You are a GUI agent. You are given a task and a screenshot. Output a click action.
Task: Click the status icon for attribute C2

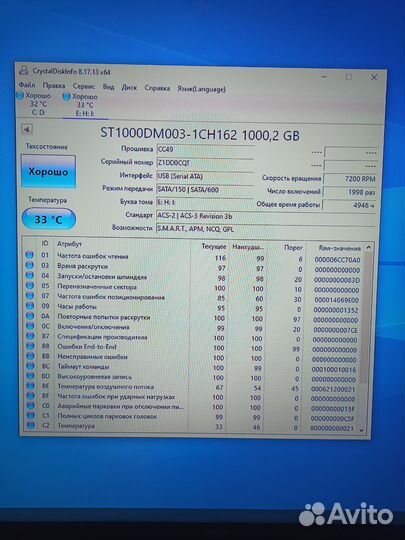(x=31, y=425)
